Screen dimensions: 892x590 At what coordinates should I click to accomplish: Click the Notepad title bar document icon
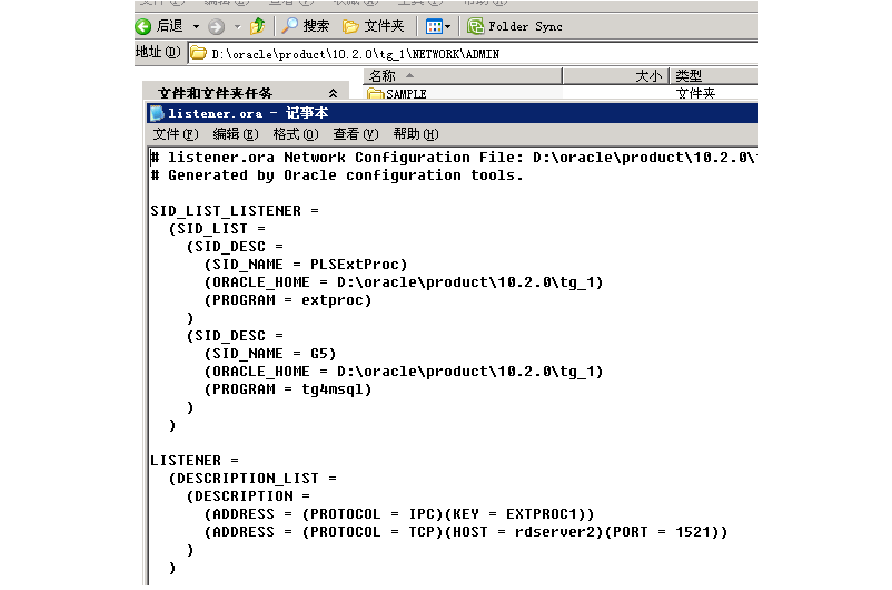tap(156, 113)
